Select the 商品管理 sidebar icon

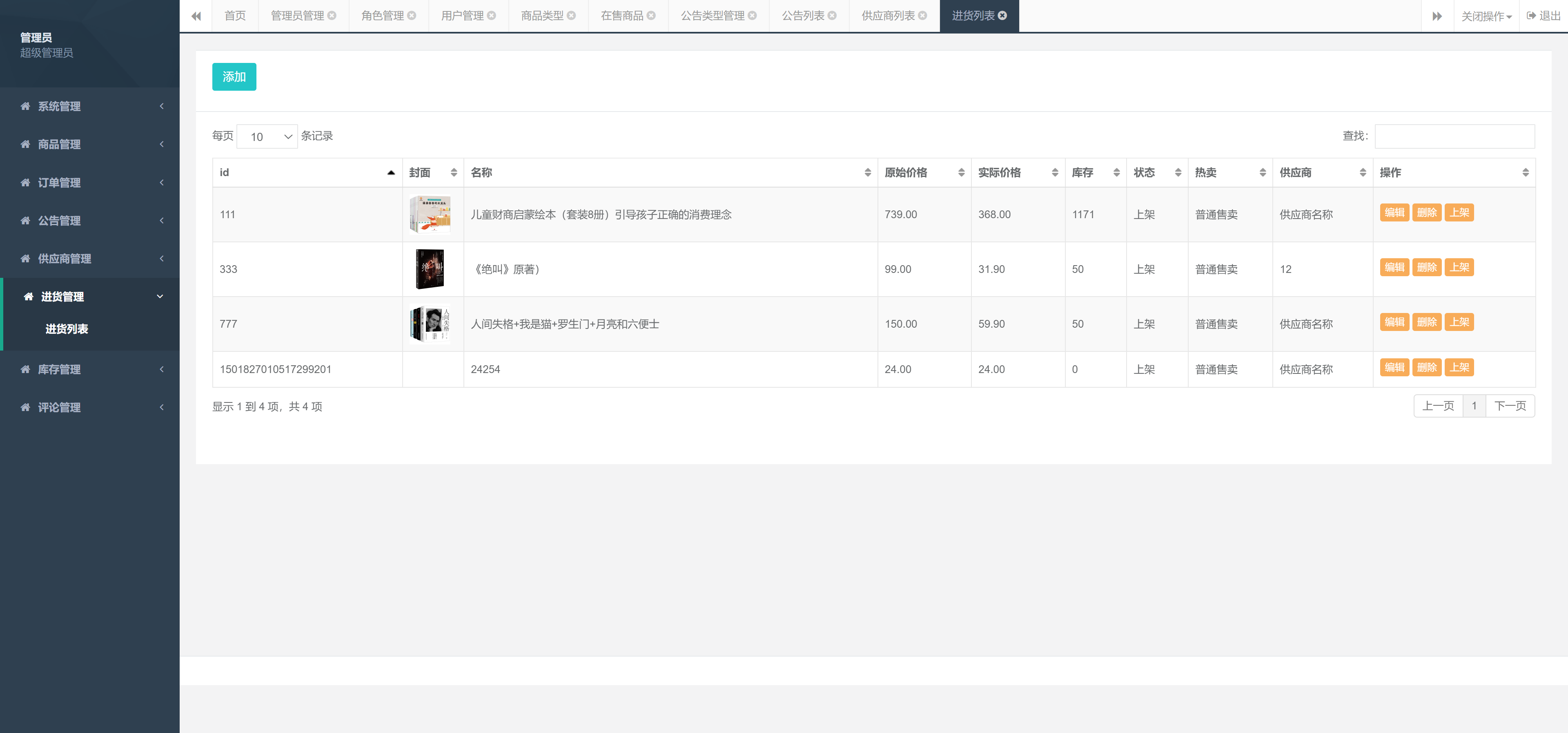click(x=25, y=144)
